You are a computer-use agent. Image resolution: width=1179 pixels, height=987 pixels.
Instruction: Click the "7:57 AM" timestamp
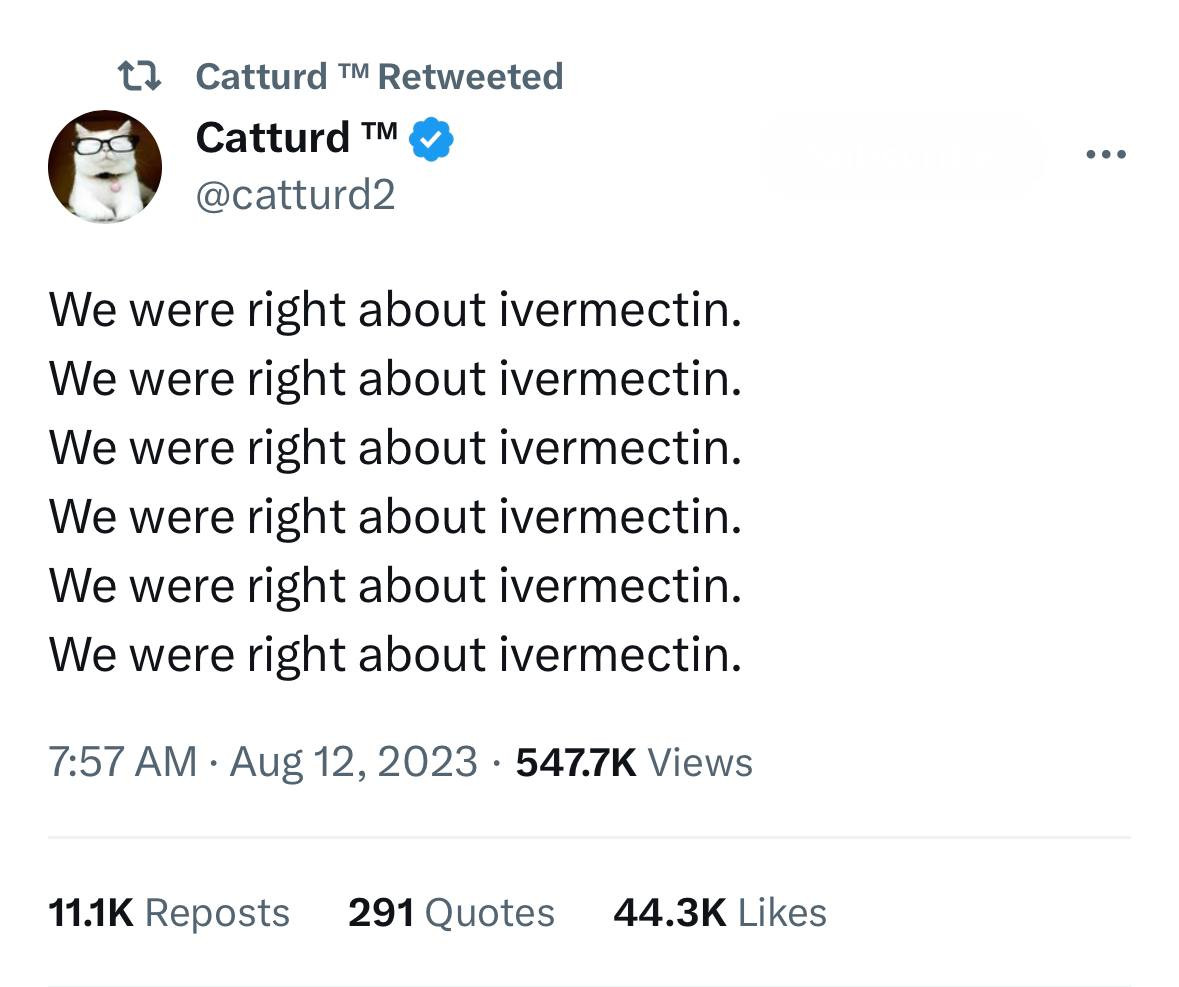[122, 762]
